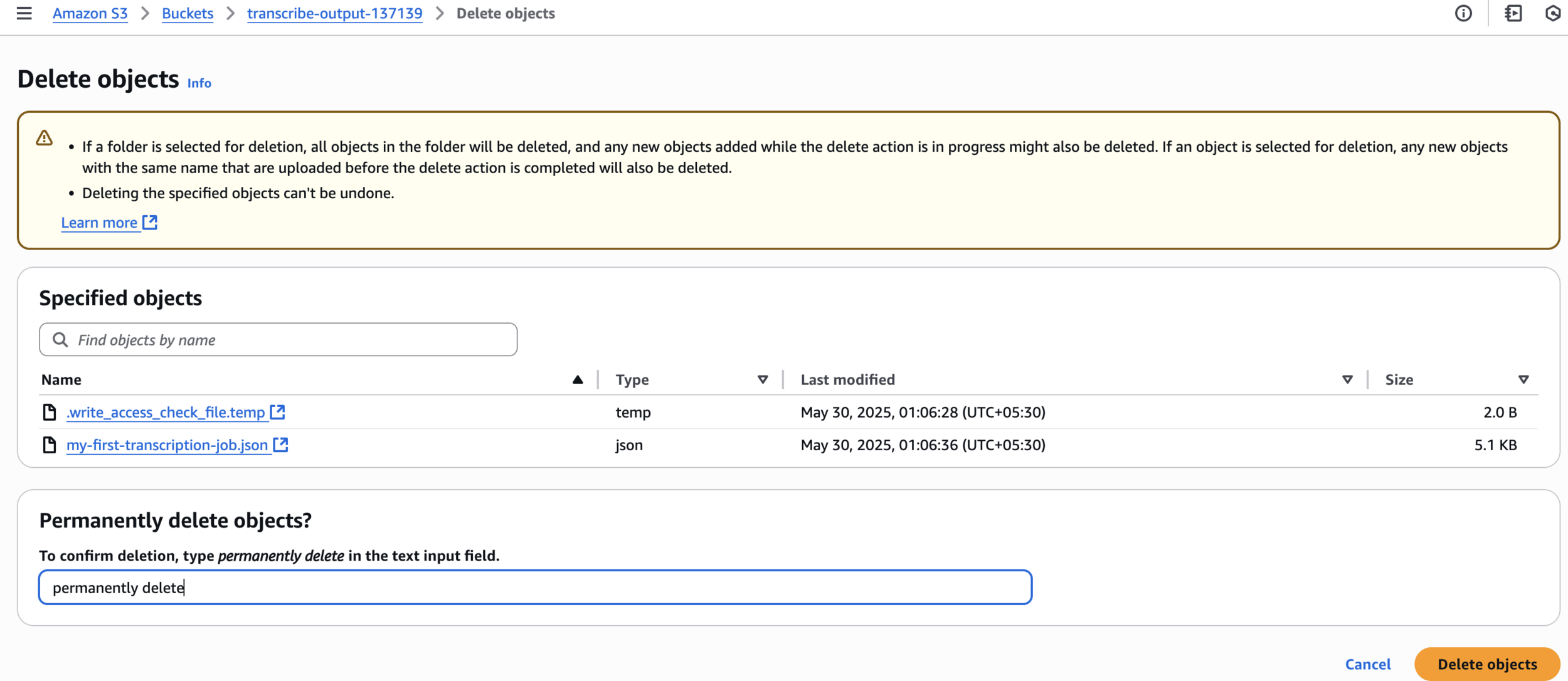The width and height of the screenshot is (1568, 681).
Task: Go to Amazon S3 breadcrumb
Action: click(90, 13)
